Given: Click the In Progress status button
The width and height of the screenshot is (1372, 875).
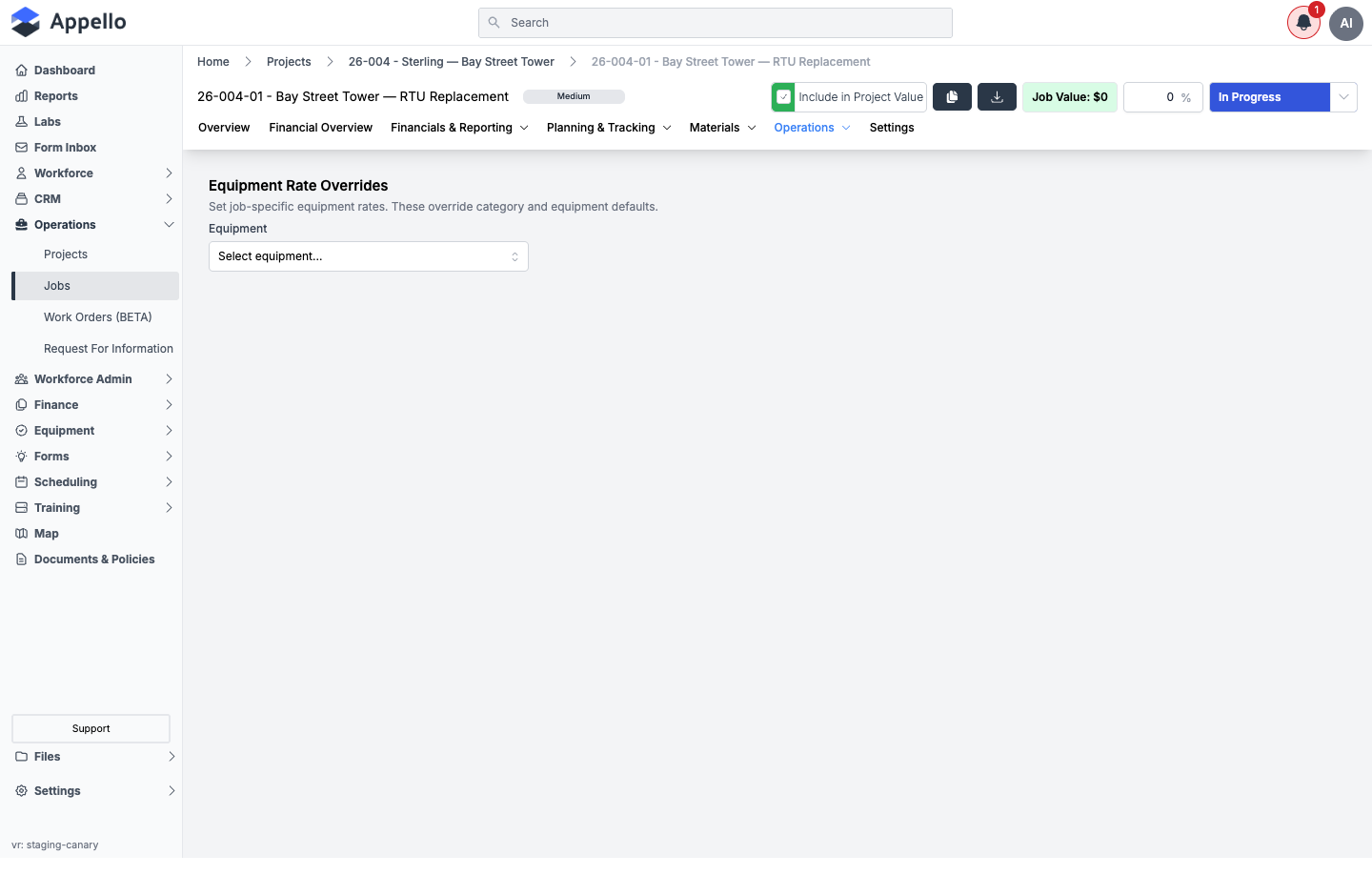Looking at the screenshot, I should [x=1269, y=97].
